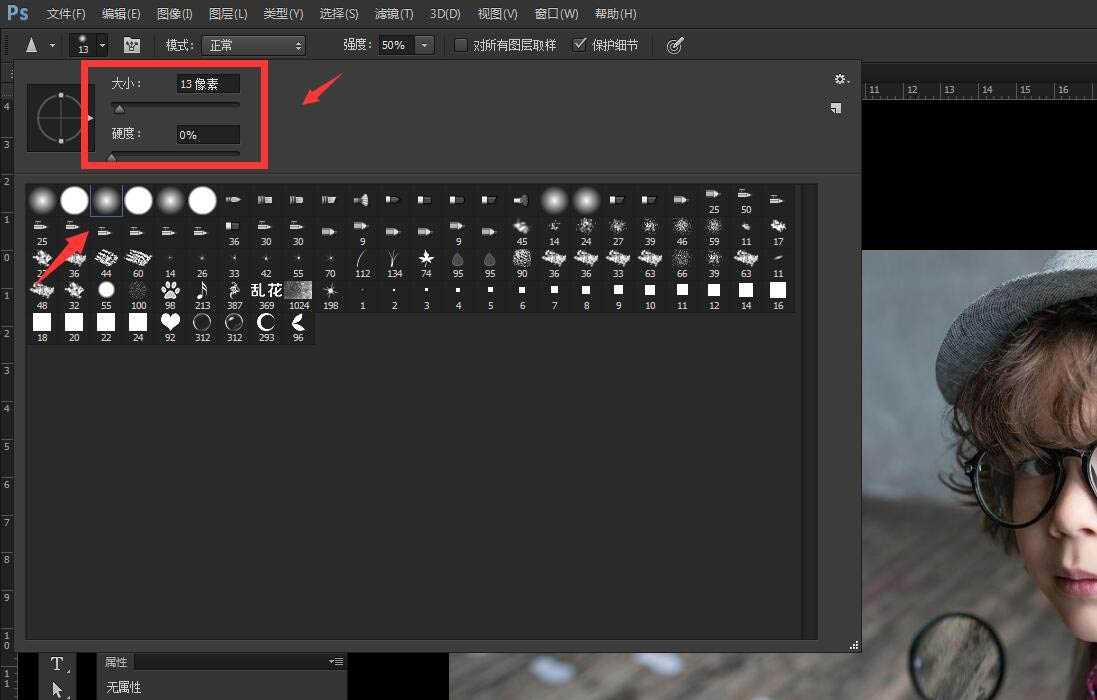Click the 大小 size slider handle

pos(120,109)
